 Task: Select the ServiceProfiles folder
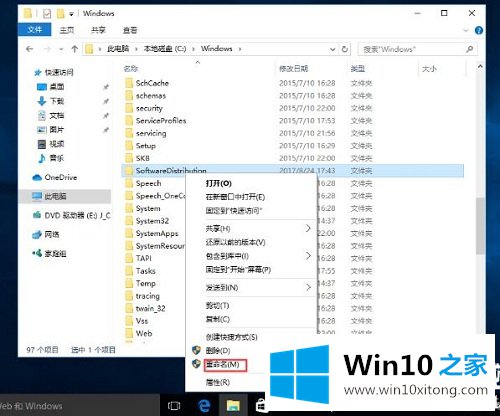[x=161, y=121]
